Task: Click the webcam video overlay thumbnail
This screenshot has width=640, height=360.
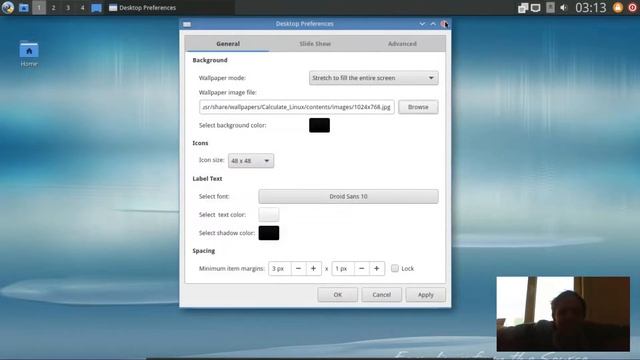Action: tap(563, 314)
